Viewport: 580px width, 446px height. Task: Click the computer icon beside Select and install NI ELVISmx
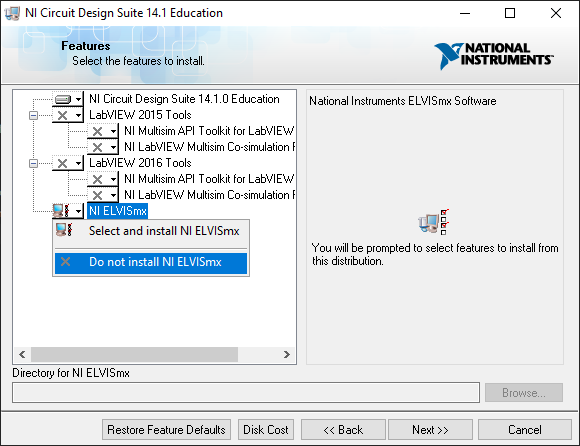point(64,230)
